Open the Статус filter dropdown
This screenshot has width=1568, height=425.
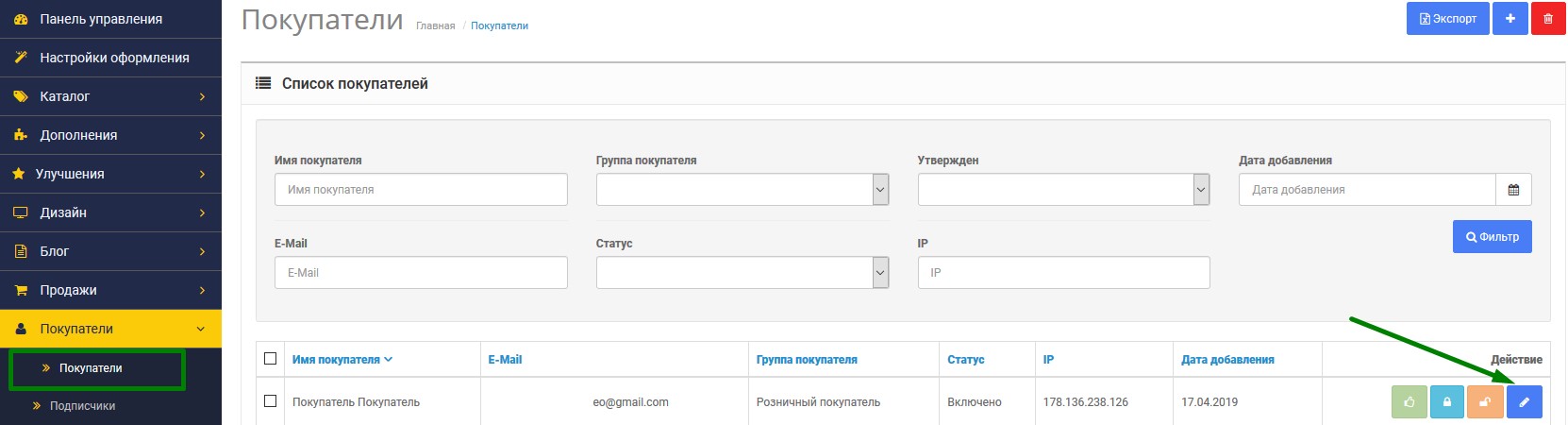tap(742, 273)
